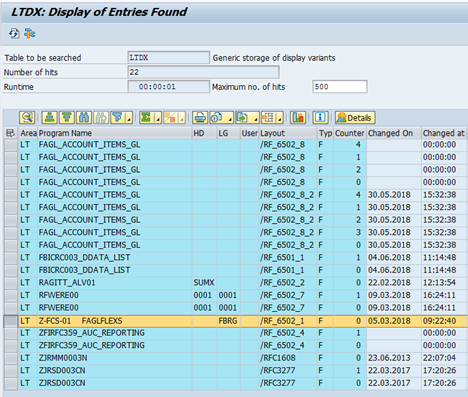The height and width of the screenshot is (397, 468).
Task: Open the graphic display chart icon
Action: (x=298, y=118)
